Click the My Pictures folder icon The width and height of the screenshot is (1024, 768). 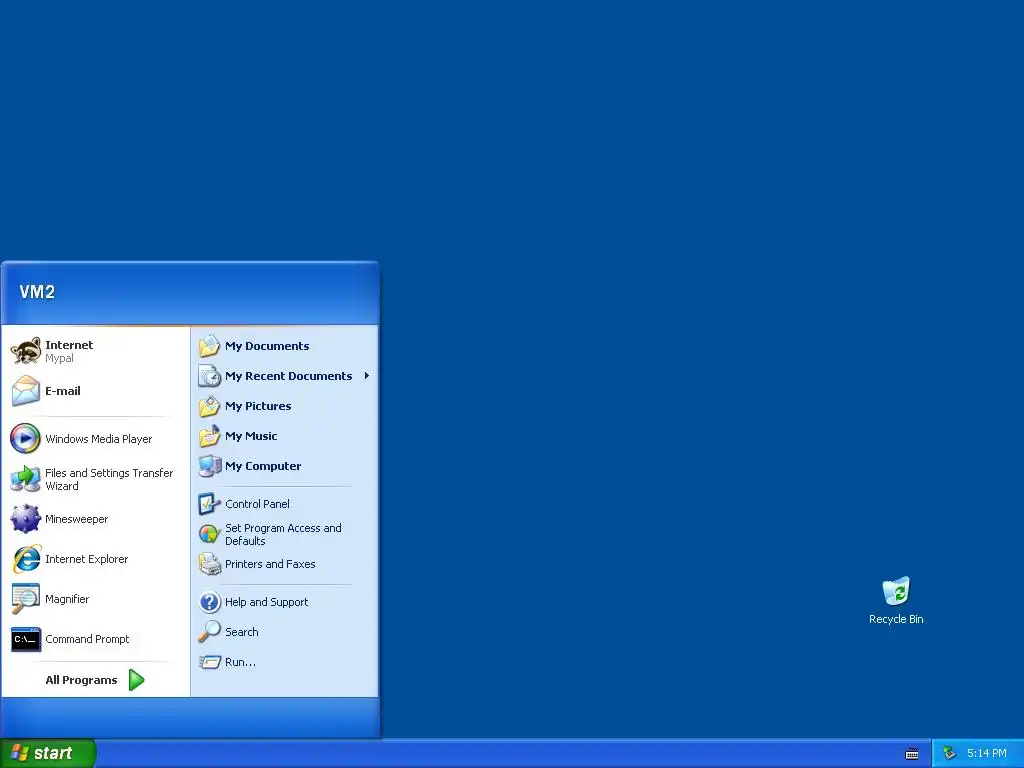coord(210,406)
